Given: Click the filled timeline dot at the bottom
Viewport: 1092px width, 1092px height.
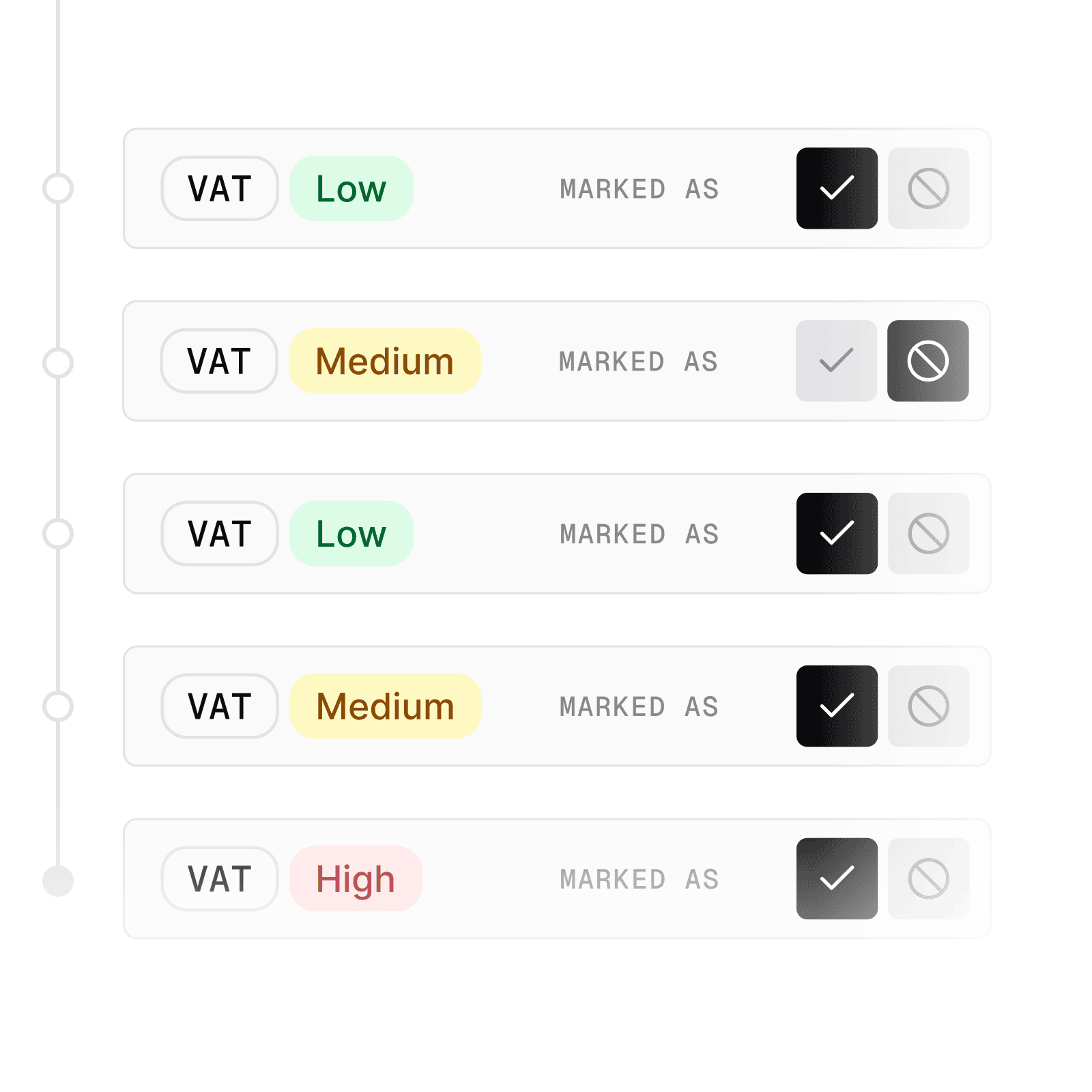Looking at the screenshot, I should point(59,879).
